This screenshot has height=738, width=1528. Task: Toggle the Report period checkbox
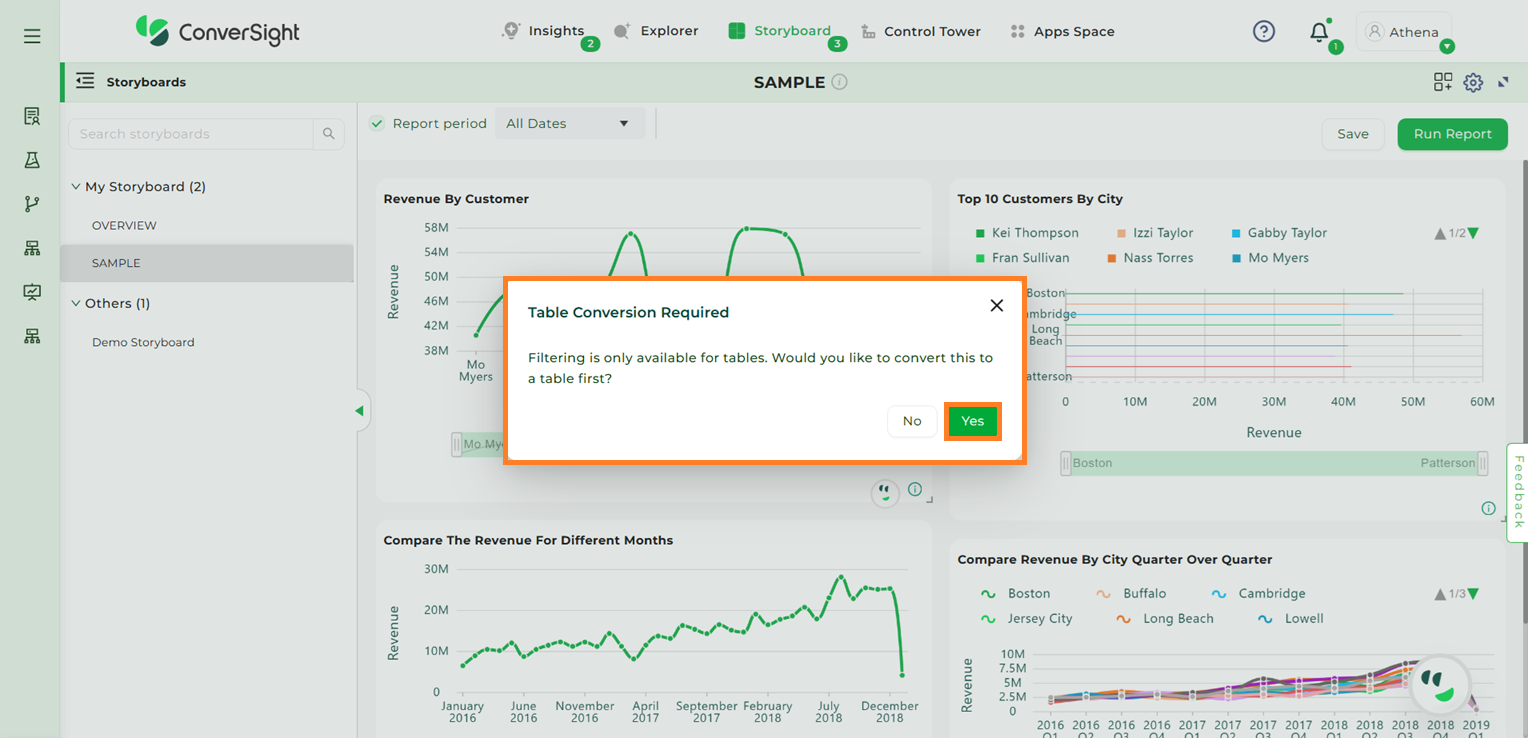point(377,124)
